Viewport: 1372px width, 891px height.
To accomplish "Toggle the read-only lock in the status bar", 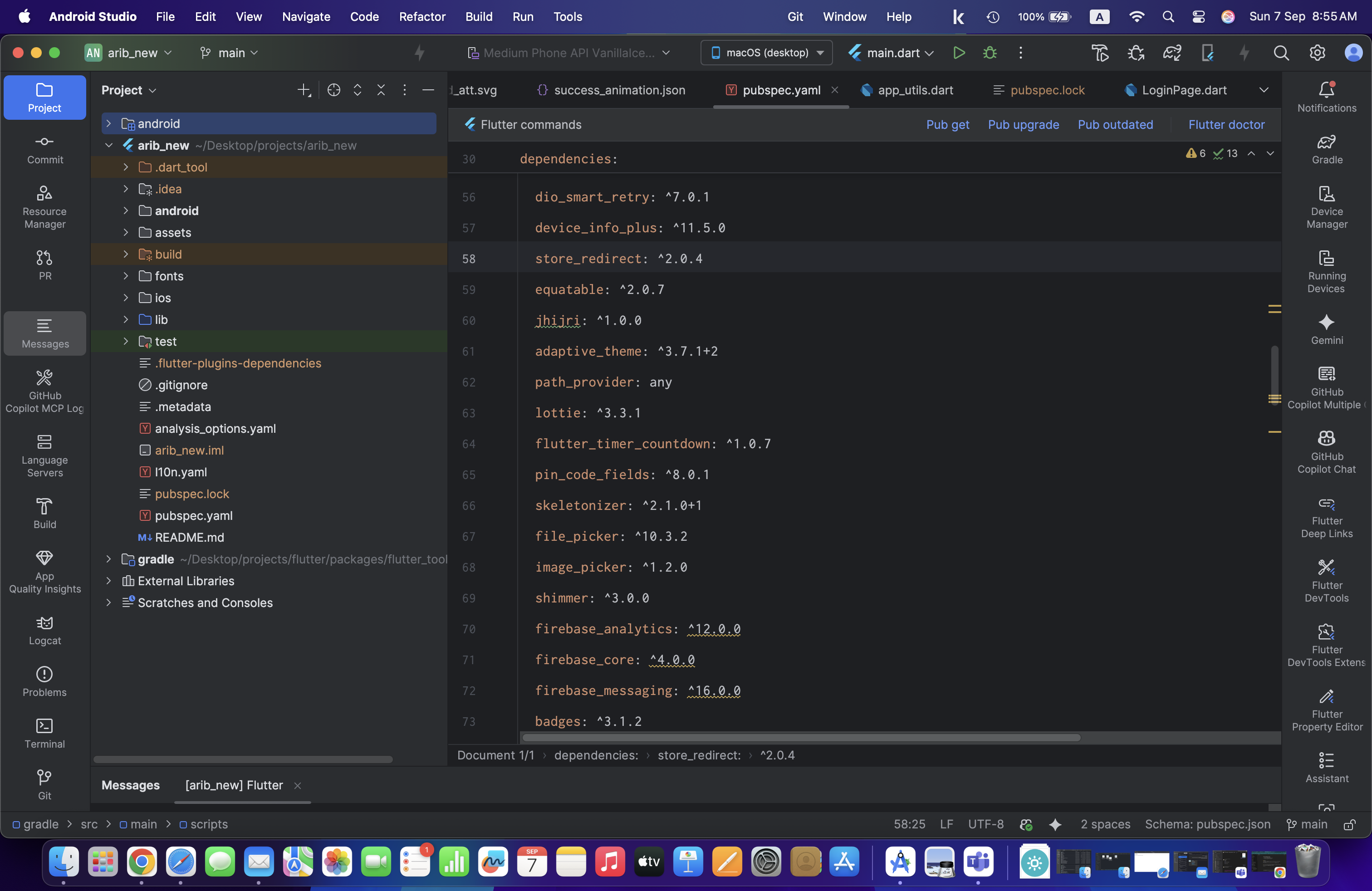I will point(1349,825).
